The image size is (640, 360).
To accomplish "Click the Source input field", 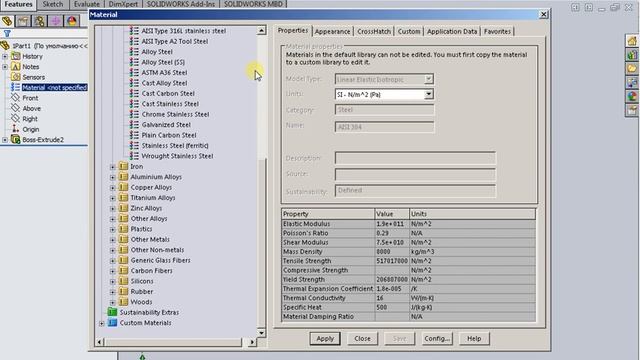I will tap(415, 174).
